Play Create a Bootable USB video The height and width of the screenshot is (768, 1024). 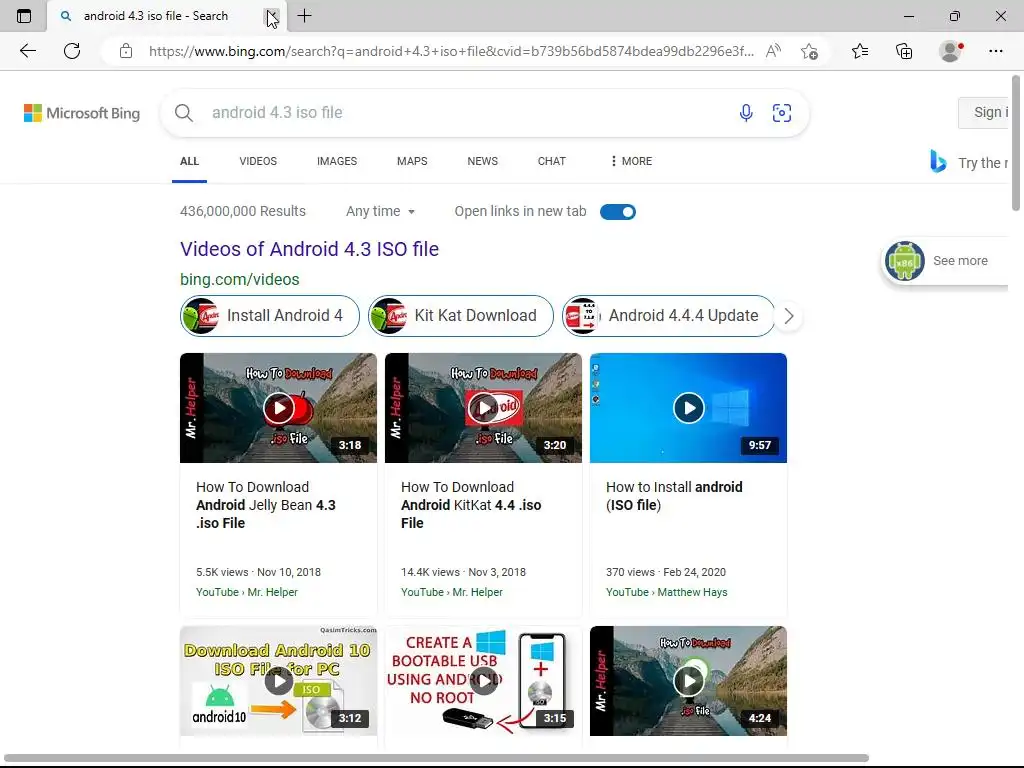click(x=483, y=681)
